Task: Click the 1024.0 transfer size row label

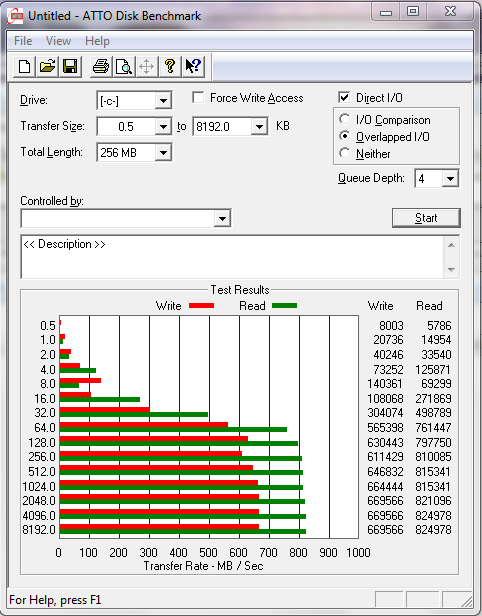Action: 39,487
